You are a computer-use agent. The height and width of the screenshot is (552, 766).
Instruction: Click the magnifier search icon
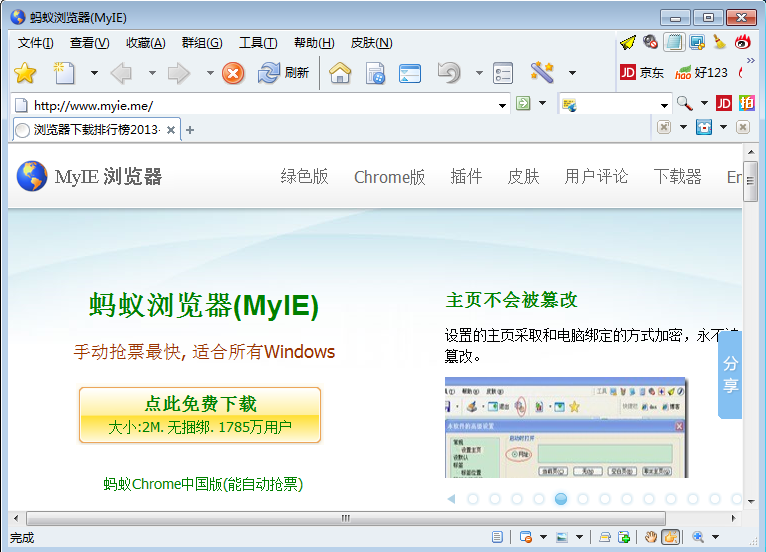[x=684, y=103]
